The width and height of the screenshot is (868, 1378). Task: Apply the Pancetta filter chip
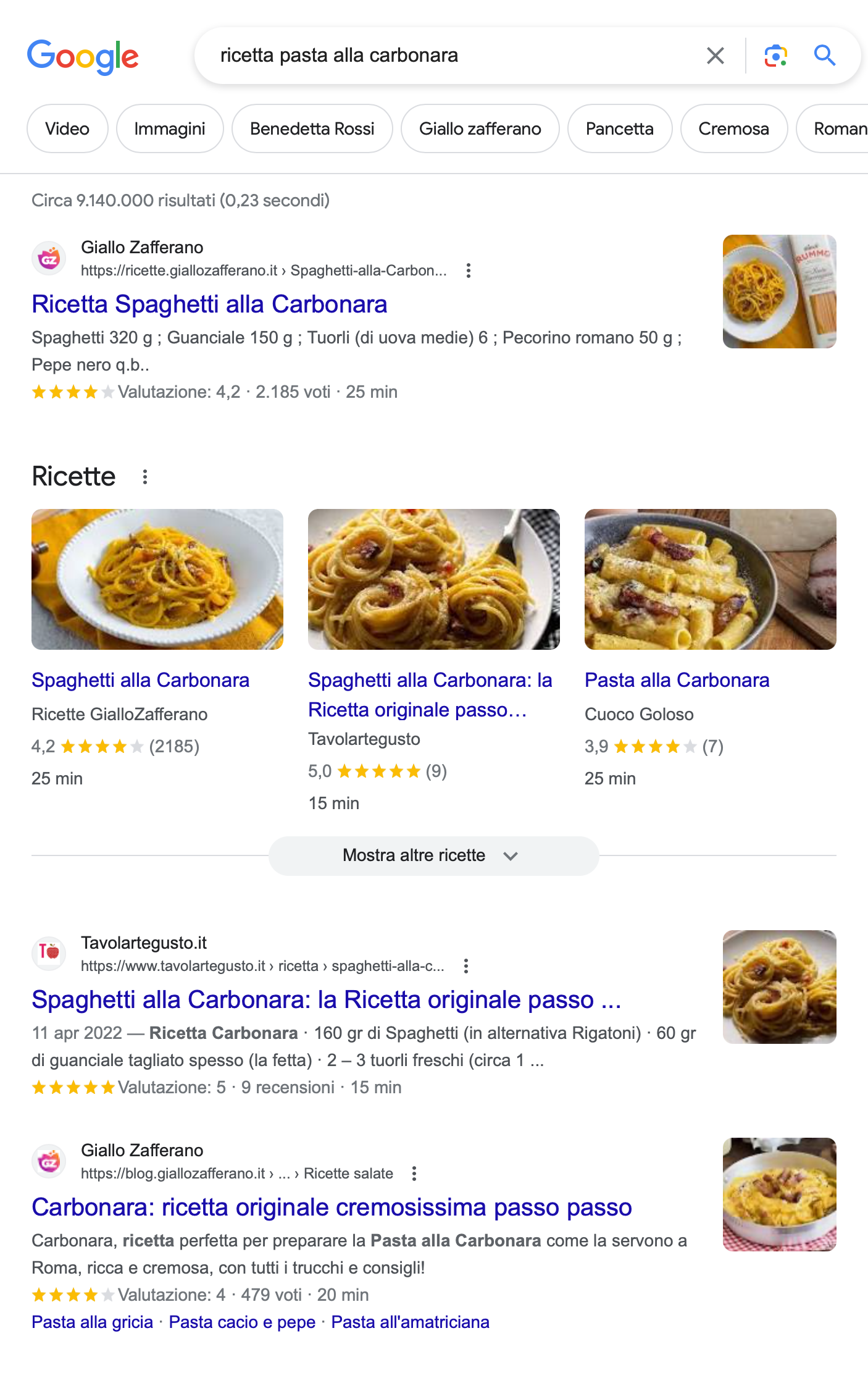(x=619, y=128)
